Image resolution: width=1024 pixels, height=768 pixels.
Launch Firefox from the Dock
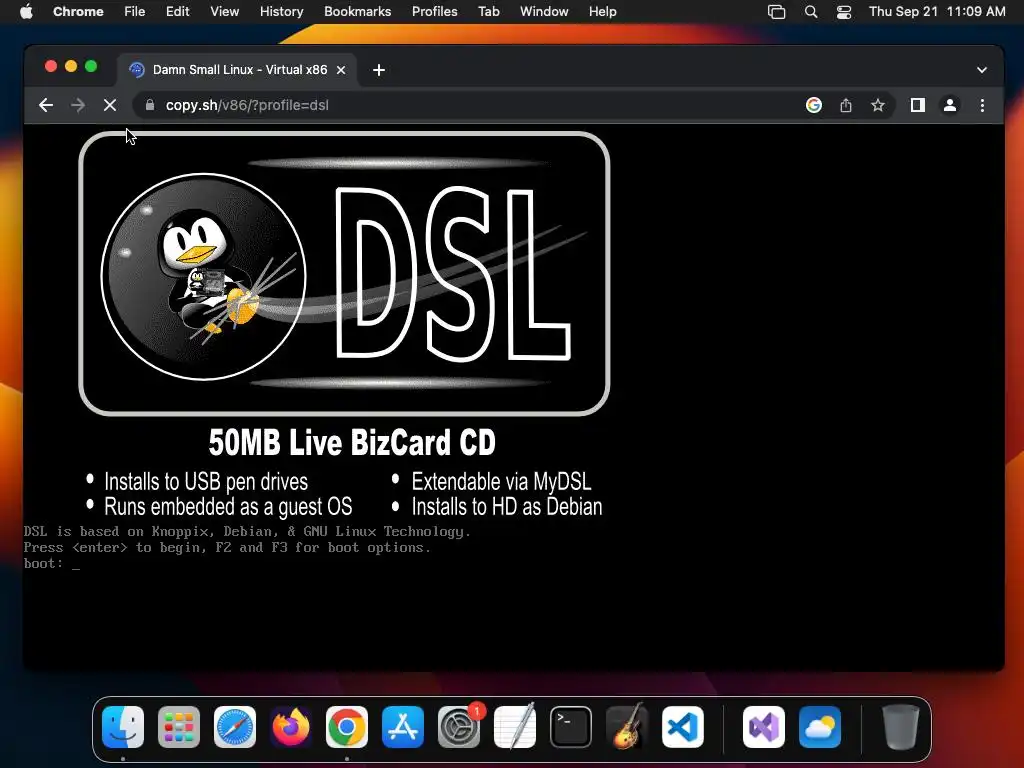pyautogui.click(x=291, y=727)
